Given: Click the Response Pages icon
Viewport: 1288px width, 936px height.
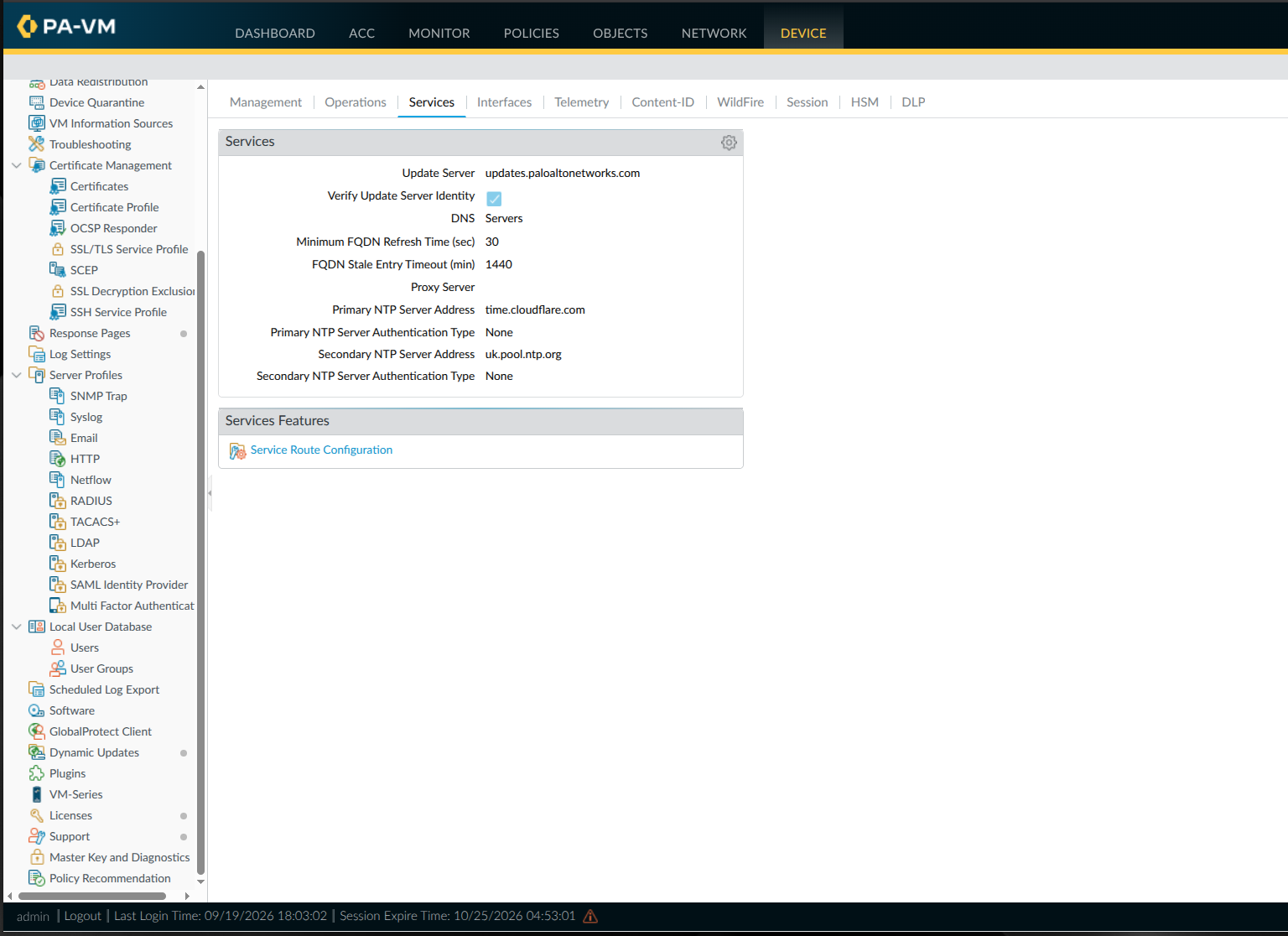Looking at the screenshot, I should (36, 333).
